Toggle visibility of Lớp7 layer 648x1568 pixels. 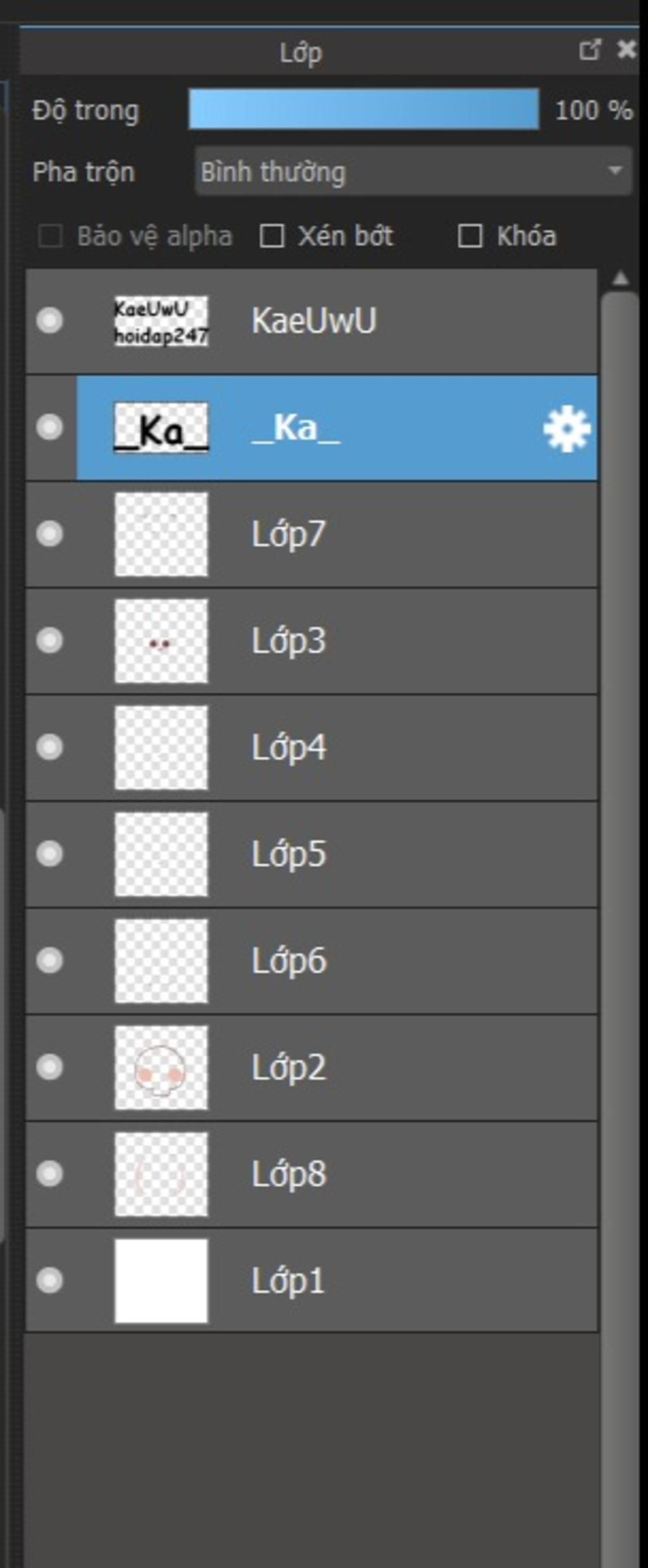tap(49, 534)
